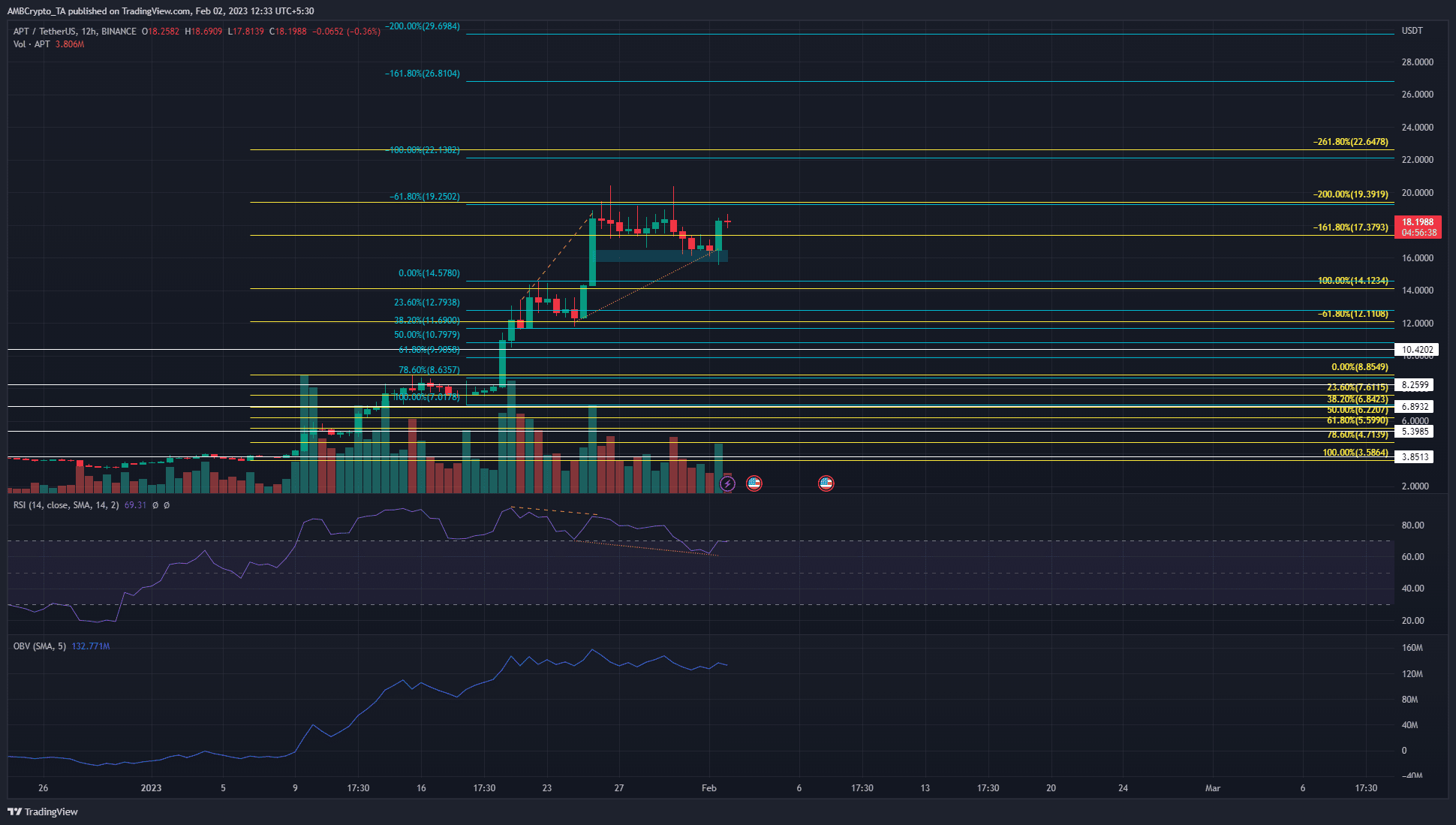Click the 160M tick on OBV axis
The image size is (1456, 825).
pos(1412,648)
